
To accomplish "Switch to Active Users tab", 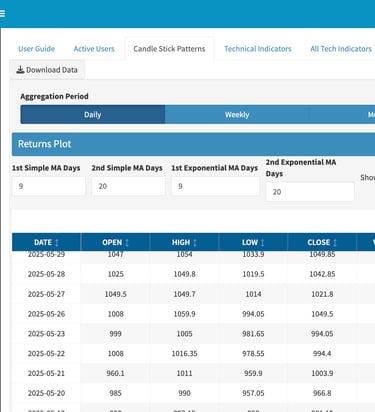I will coord(94,49).
